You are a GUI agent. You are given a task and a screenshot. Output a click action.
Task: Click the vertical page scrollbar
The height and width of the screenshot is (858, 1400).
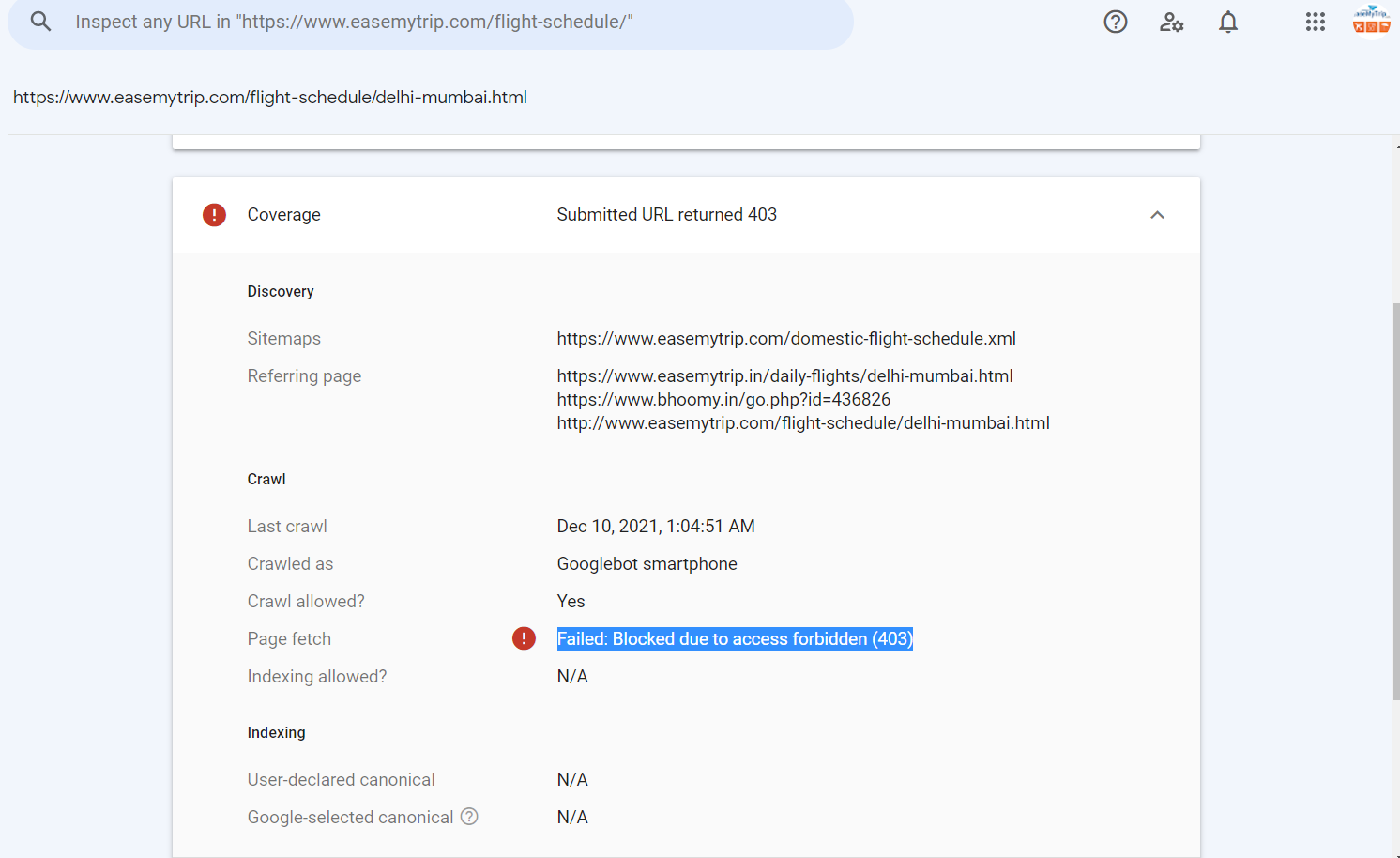point(1395,498)
